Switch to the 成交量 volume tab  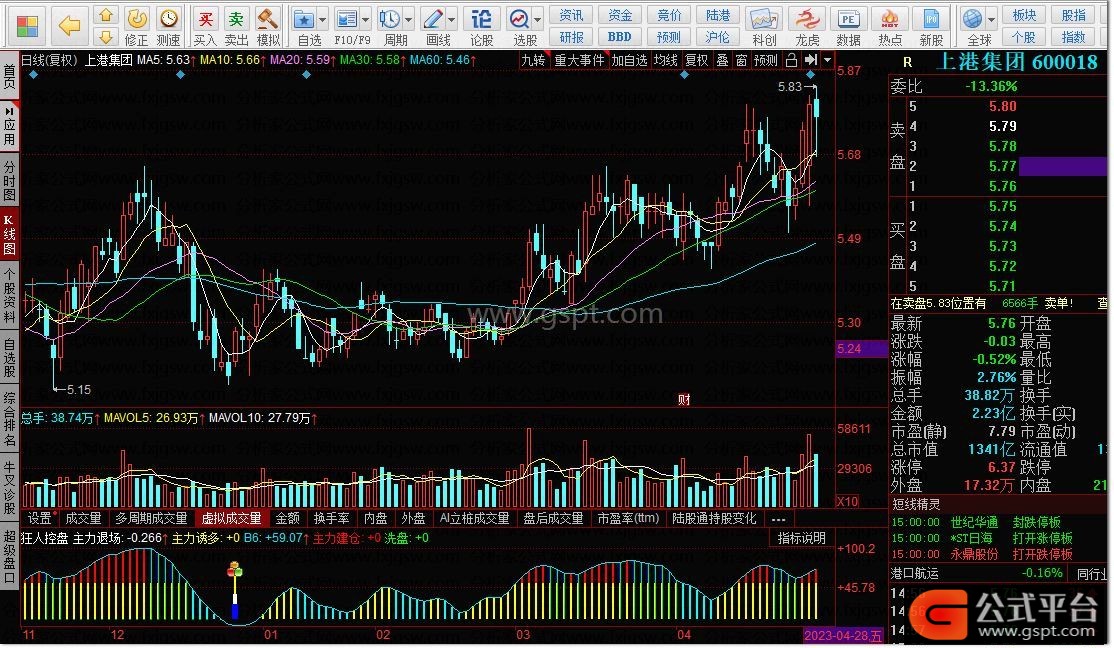(84, 519)
